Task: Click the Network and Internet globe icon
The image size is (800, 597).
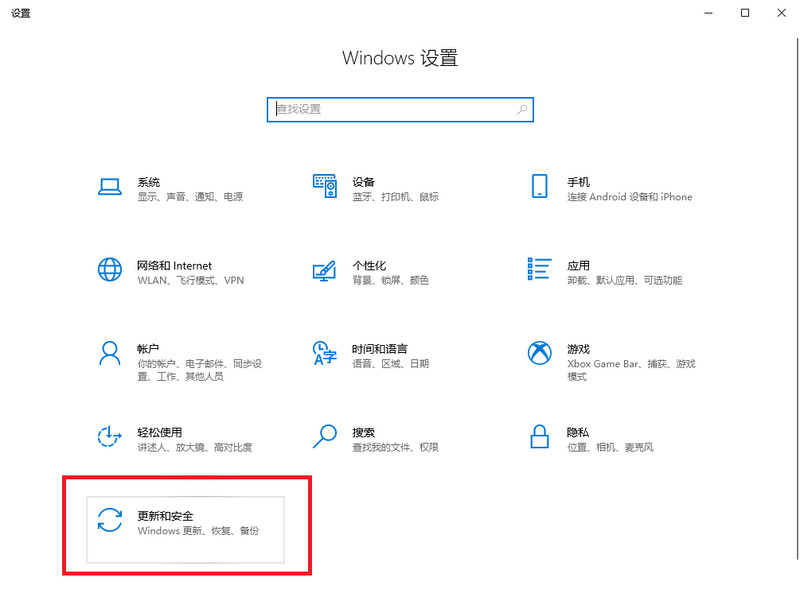Action: coord(110,270)
